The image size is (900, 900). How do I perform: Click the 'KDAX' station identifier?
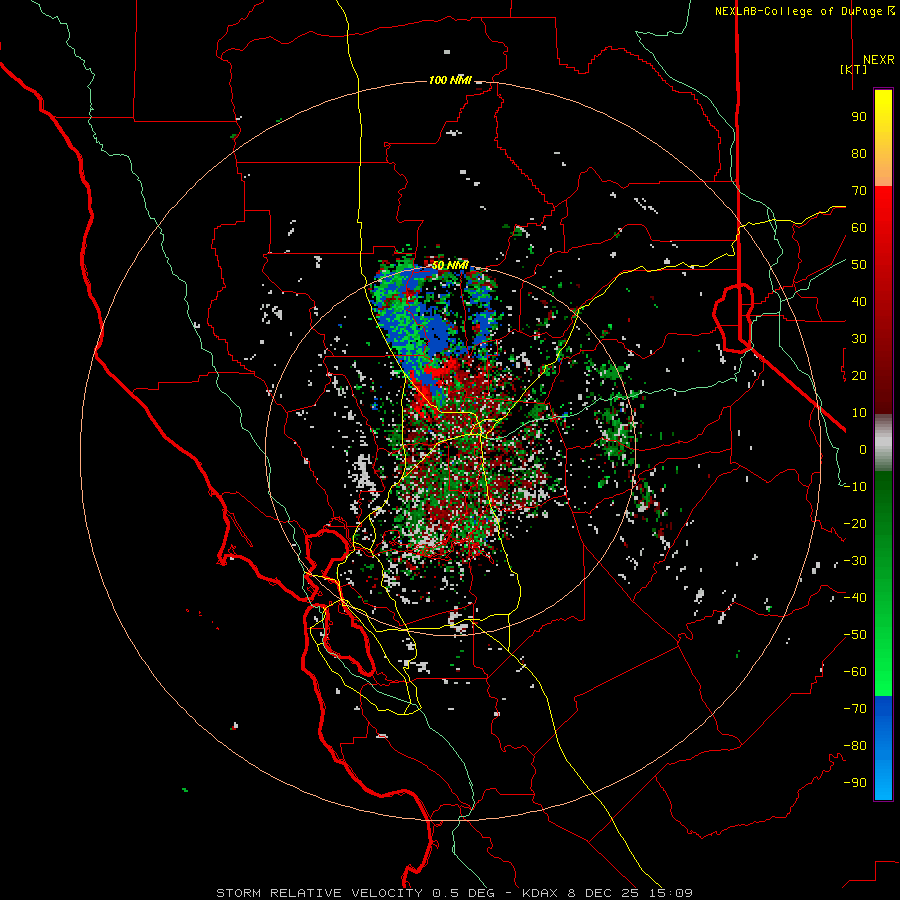(540, 893)
